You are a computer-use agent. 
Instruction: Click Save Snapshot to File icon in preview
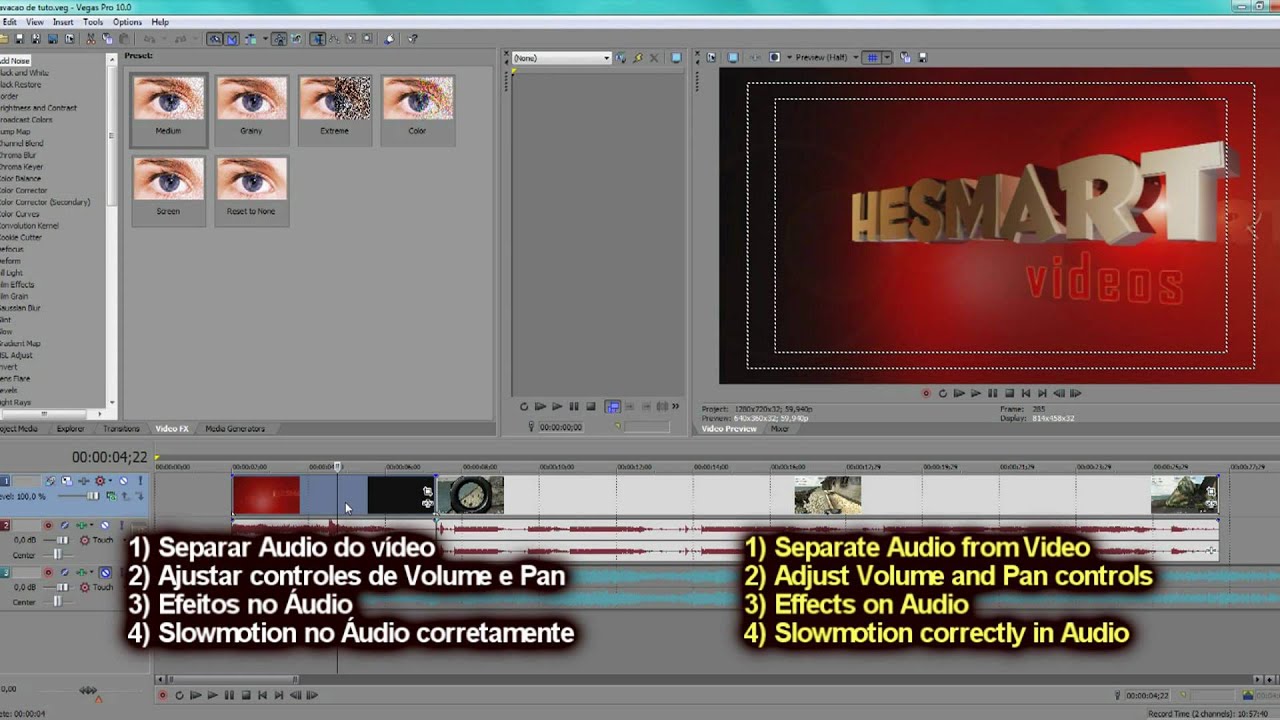[x=923, y=57]
